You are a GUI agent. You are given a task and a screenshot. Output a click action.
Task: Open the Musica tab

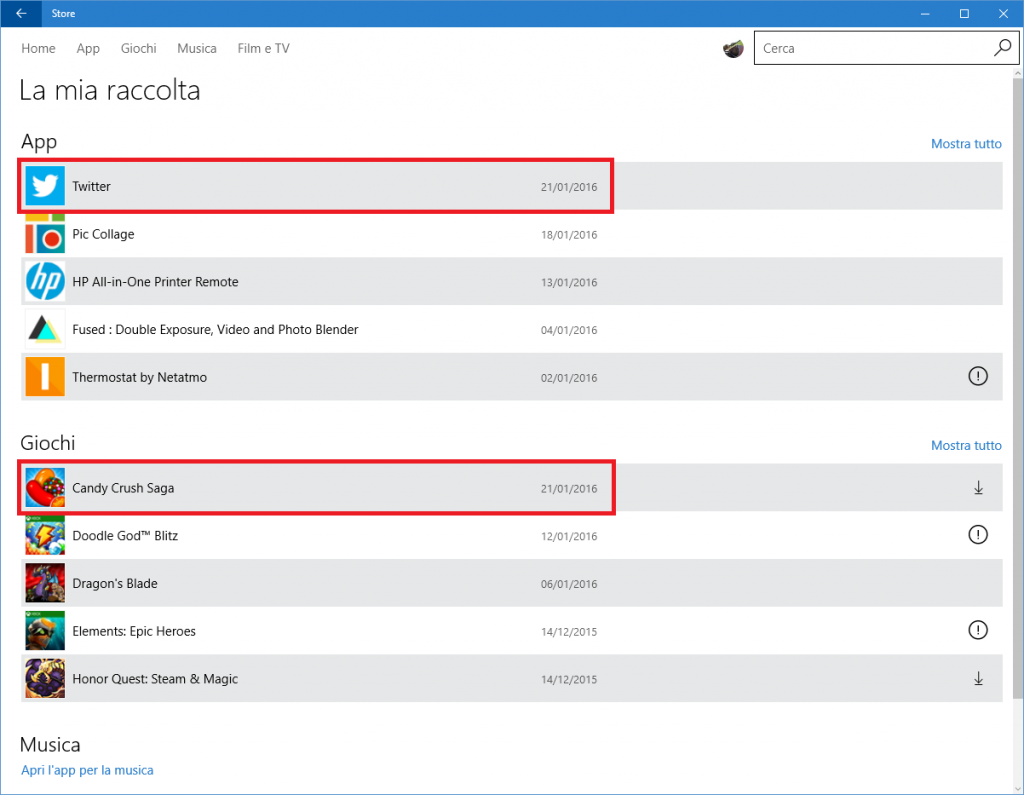(x=197, y=48)
